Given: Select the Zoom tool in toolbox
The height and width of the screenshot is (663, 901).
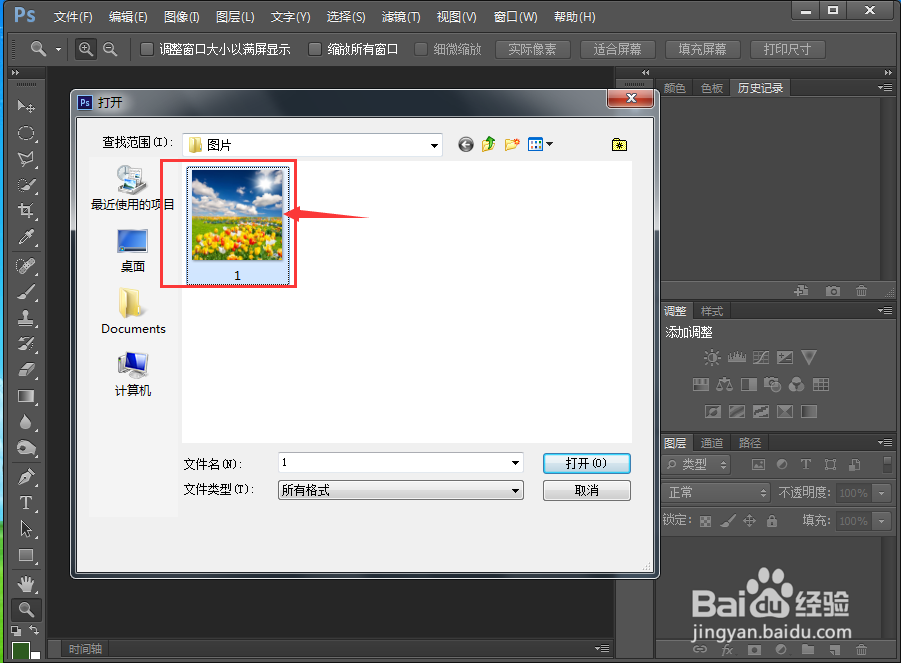Looking at the screenshot, I should coord(26,609).
